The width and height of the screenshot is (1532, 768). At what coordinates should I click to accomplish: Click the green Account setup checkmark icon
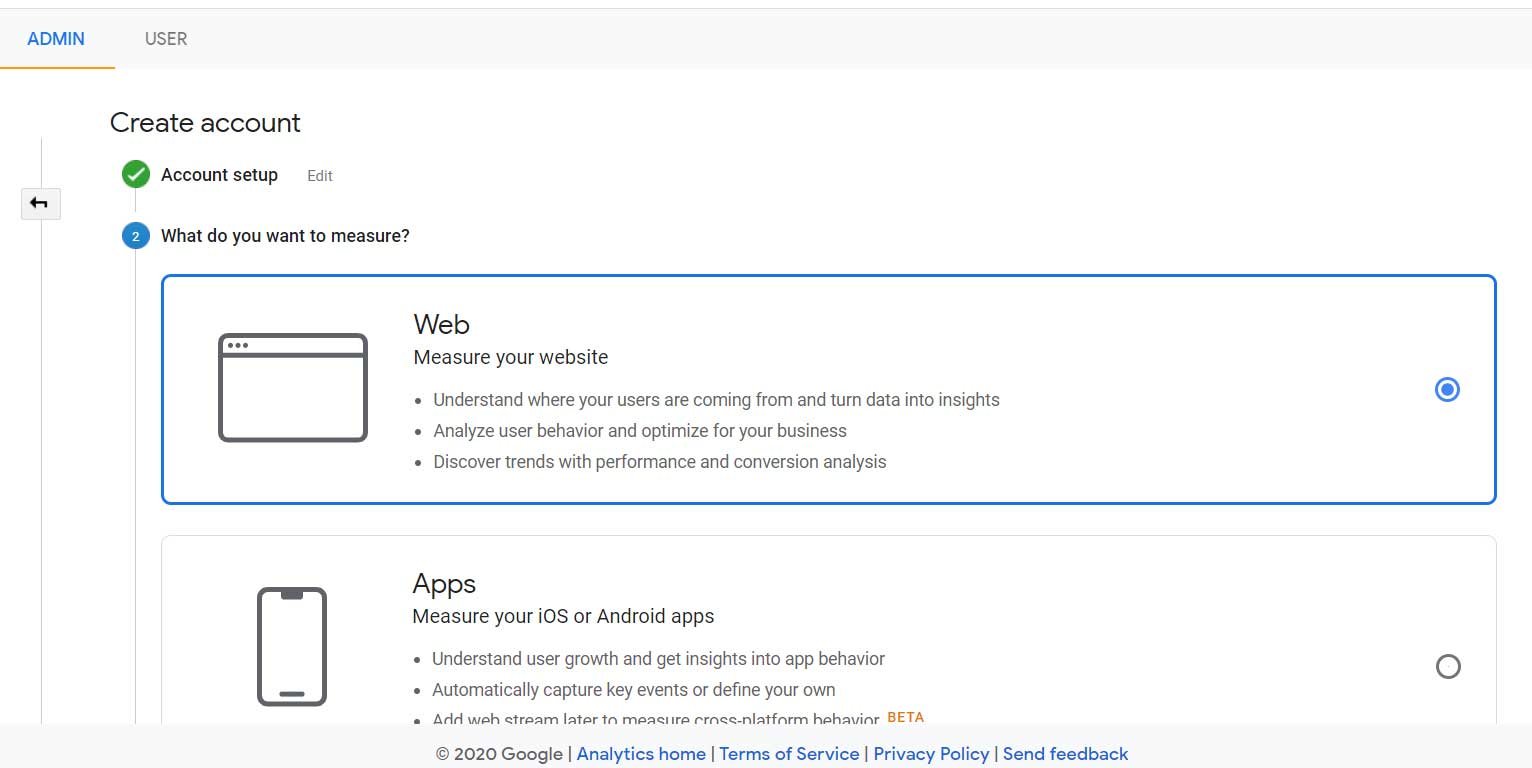135,173
